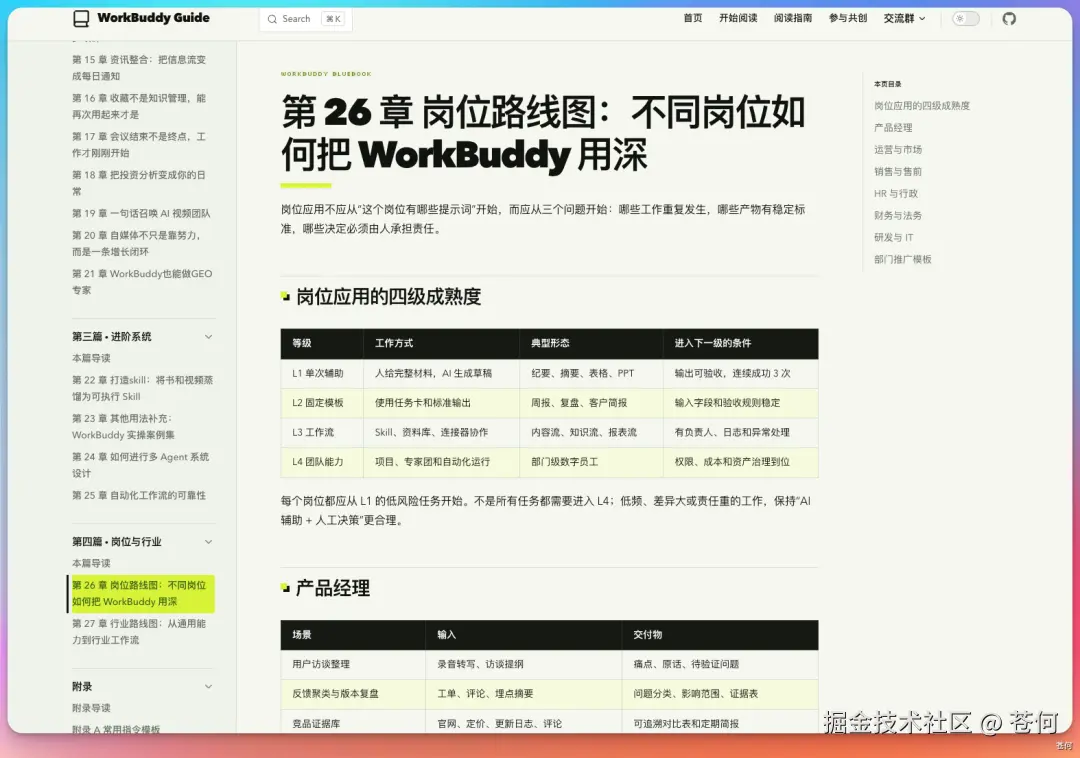Open chapter 18 把投资分析变成你的日常
The height and width of the screenshot is (758, 1080).
click(x=140, y=183)
